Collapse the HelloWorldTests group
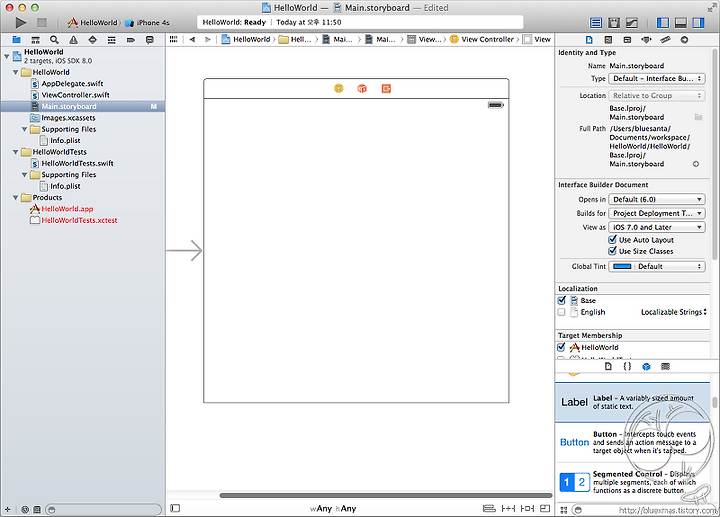 [x=16, y=152]
